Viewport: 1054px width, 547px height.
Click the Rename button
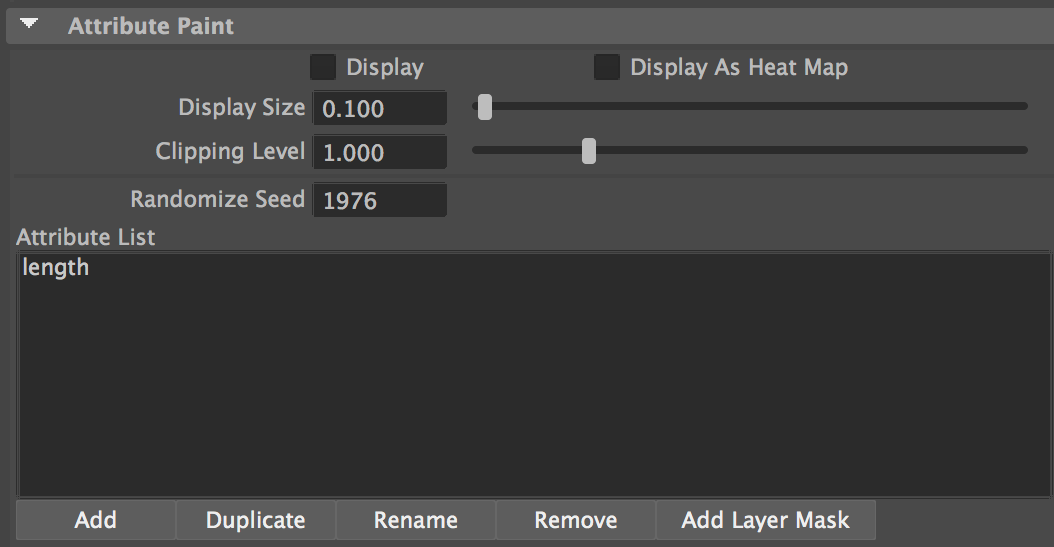(415, 519)
